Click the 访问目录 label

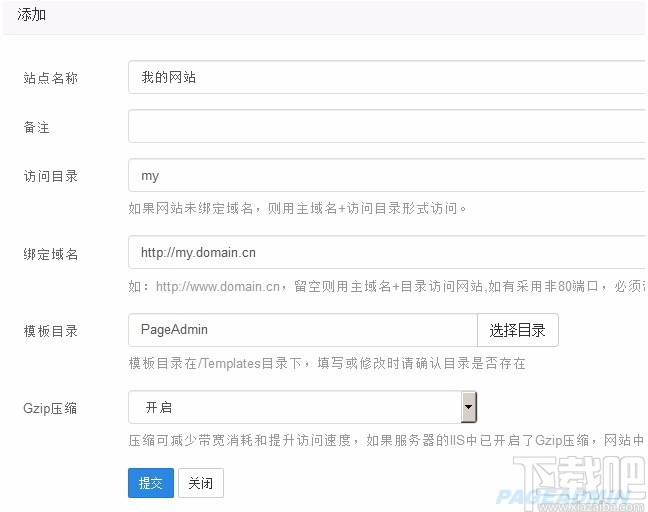(x=50, y=176)
